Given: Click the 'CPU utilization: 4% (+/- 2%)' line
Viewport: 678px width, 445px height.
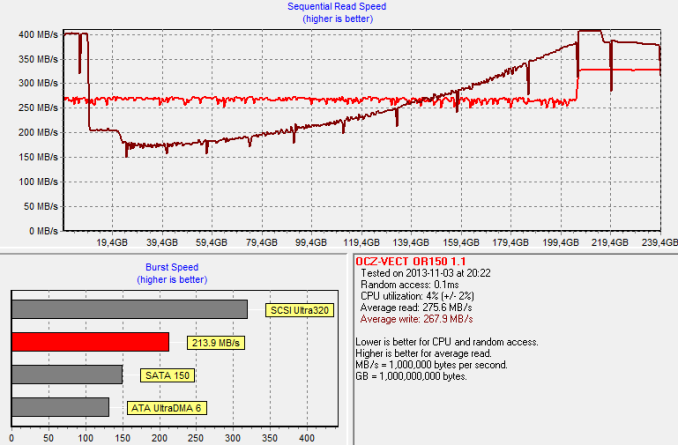Looking at the screenshot, I should (417, 296).
